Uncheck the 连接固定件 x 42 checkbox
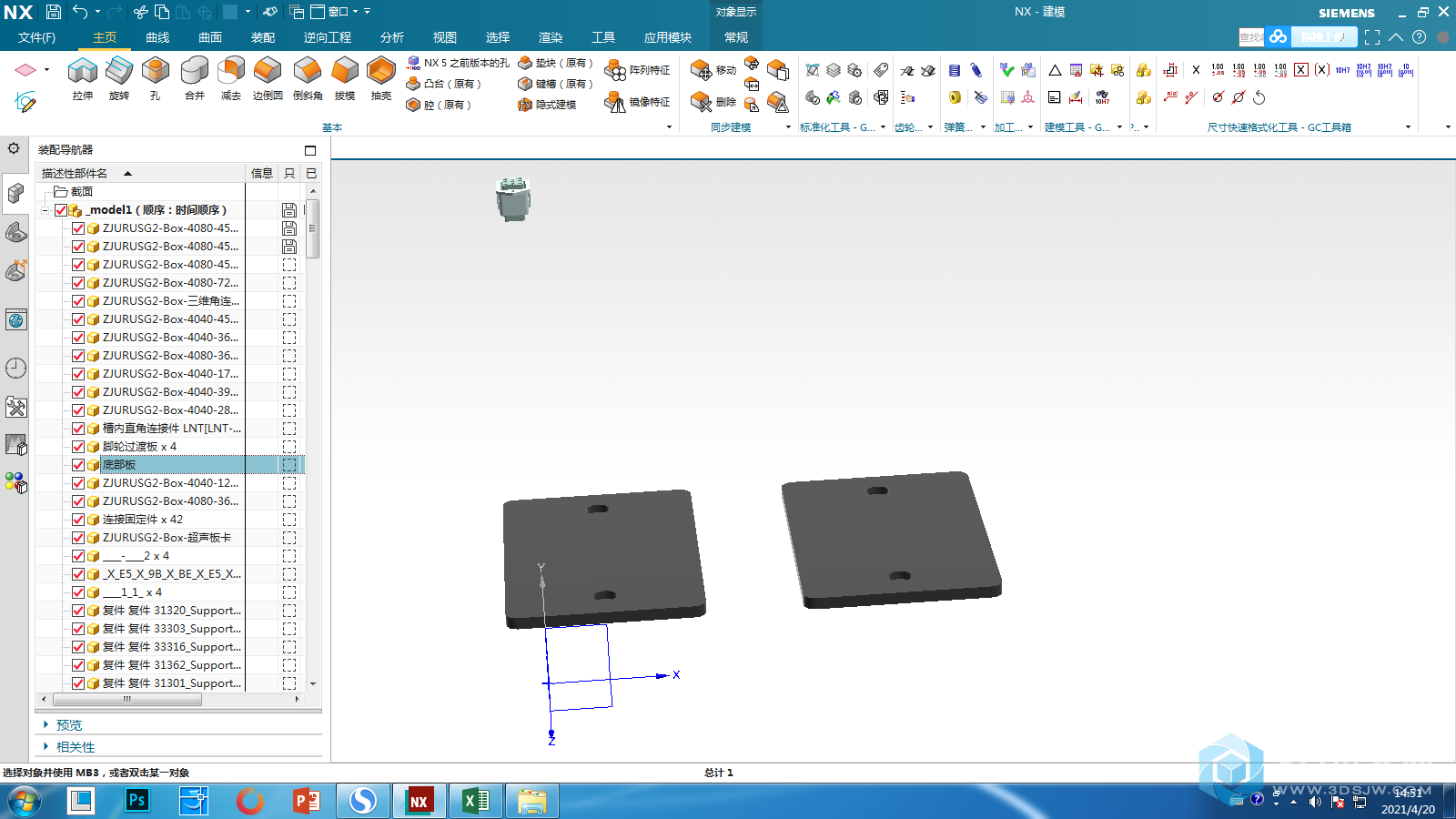 (78, 520)
